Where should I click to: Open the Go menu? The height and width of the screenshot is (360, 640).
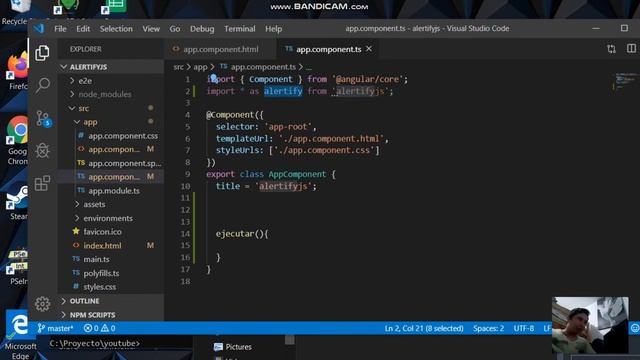coord(175,29)
